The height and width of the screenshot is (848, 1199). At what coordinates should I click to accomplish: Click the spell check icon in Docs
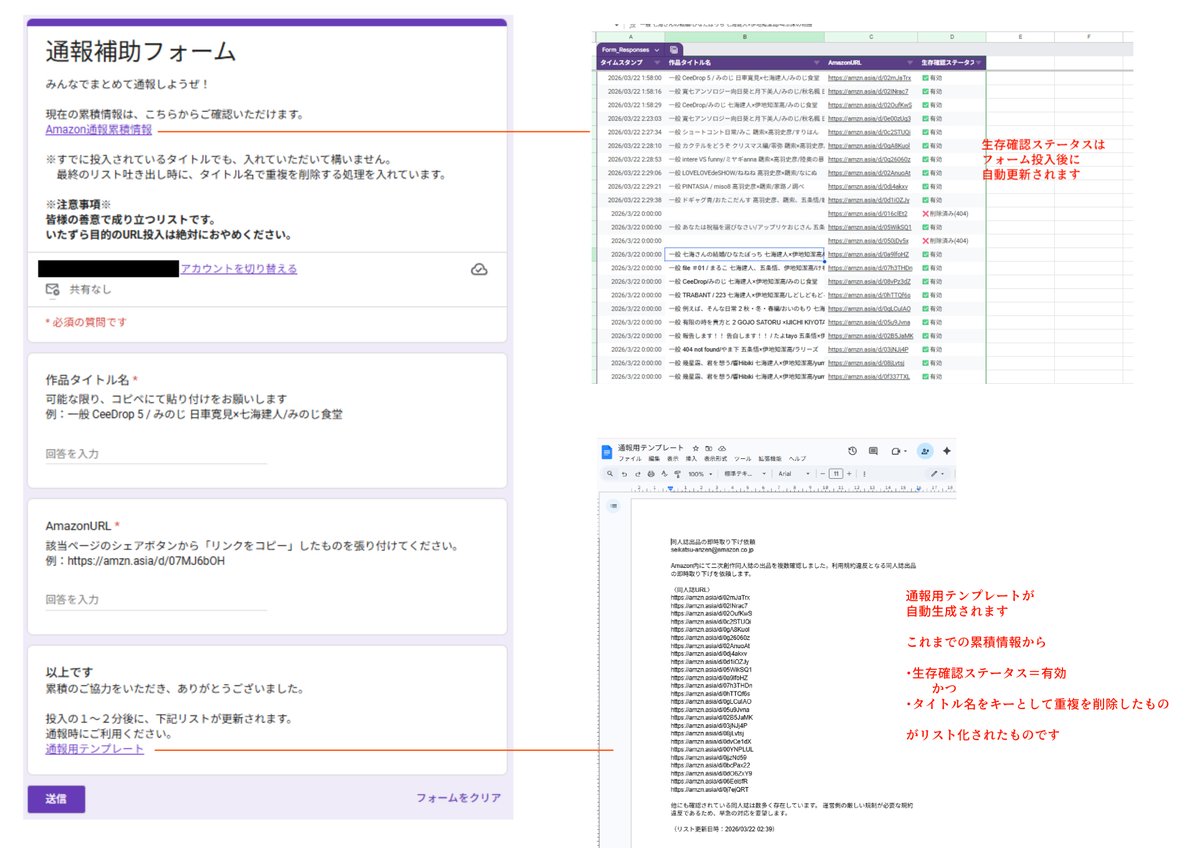tap(664, 473)
